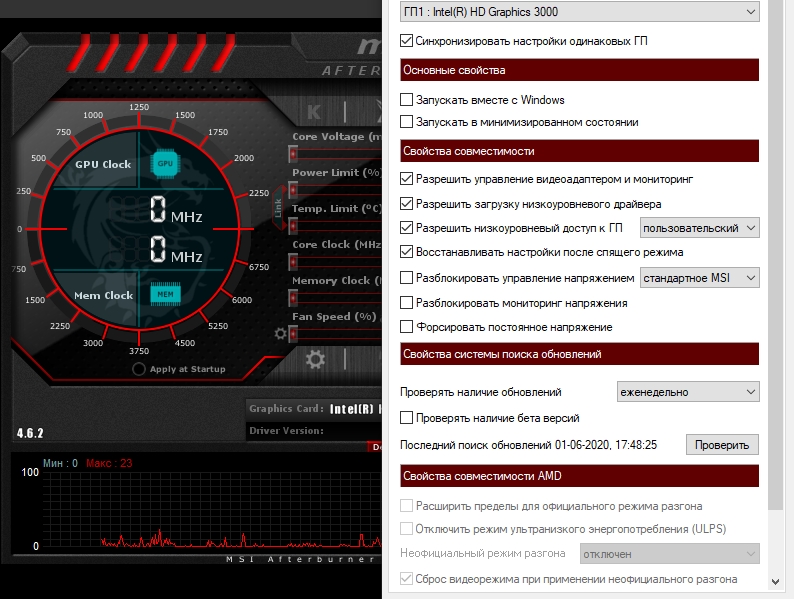Enable 'Запускать вместе с Windows'
The image size is (794, 599).
406,100
